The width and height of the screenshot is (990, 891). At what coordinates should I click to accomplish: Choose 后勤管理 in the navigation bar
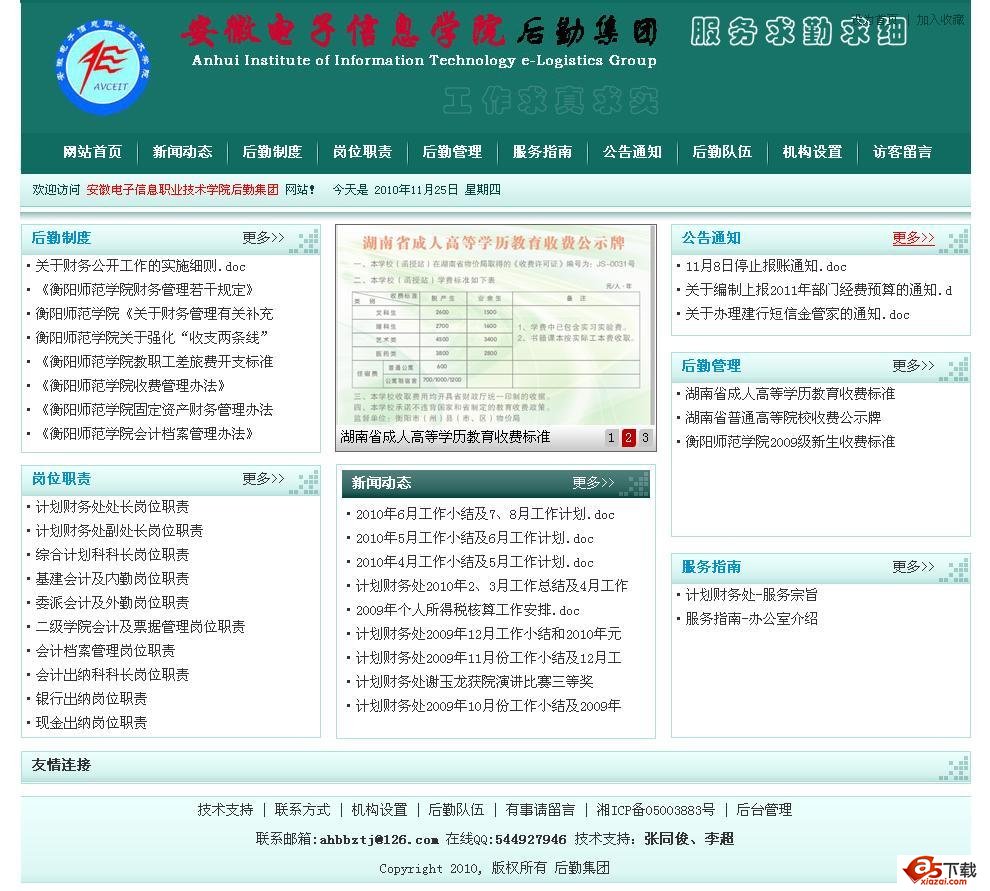pos(452,152)
